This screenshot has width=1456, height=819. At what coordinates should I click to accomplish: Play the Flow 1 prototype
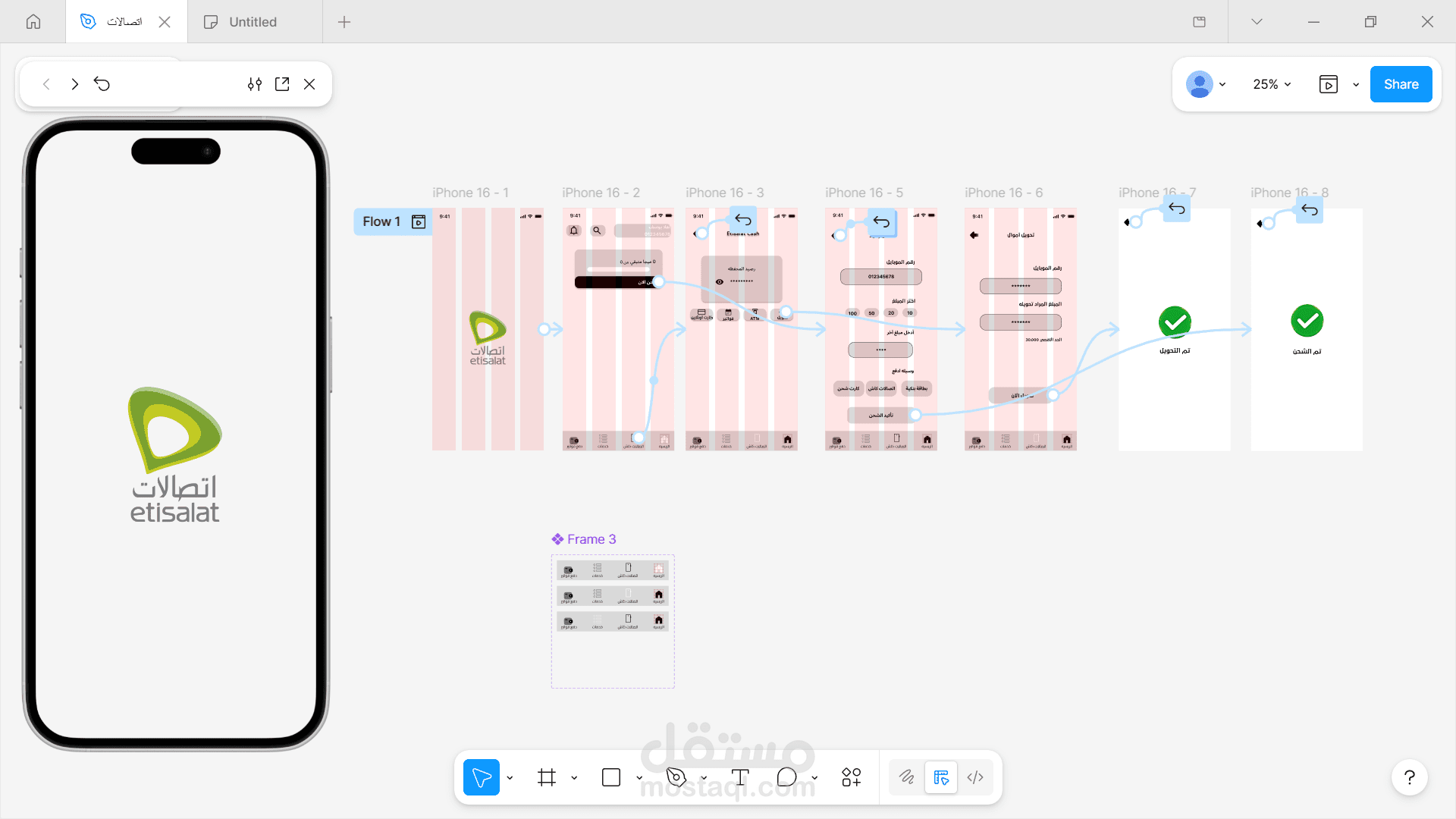[418, 221]
